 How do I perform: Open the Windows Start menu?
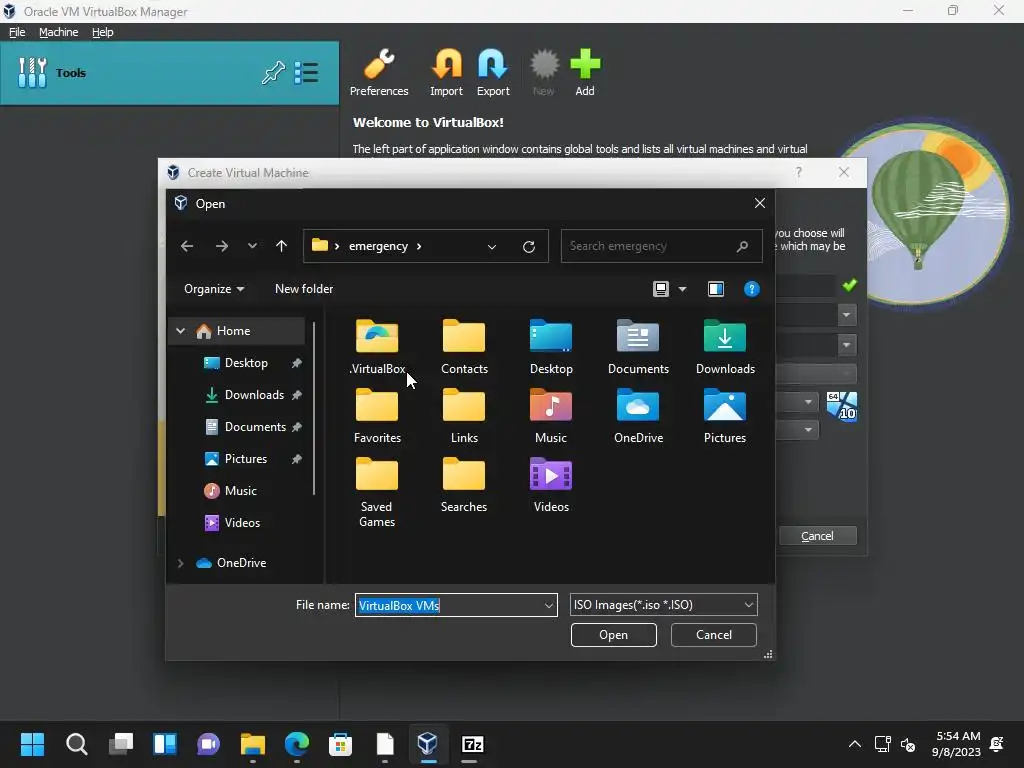point(32,744)
